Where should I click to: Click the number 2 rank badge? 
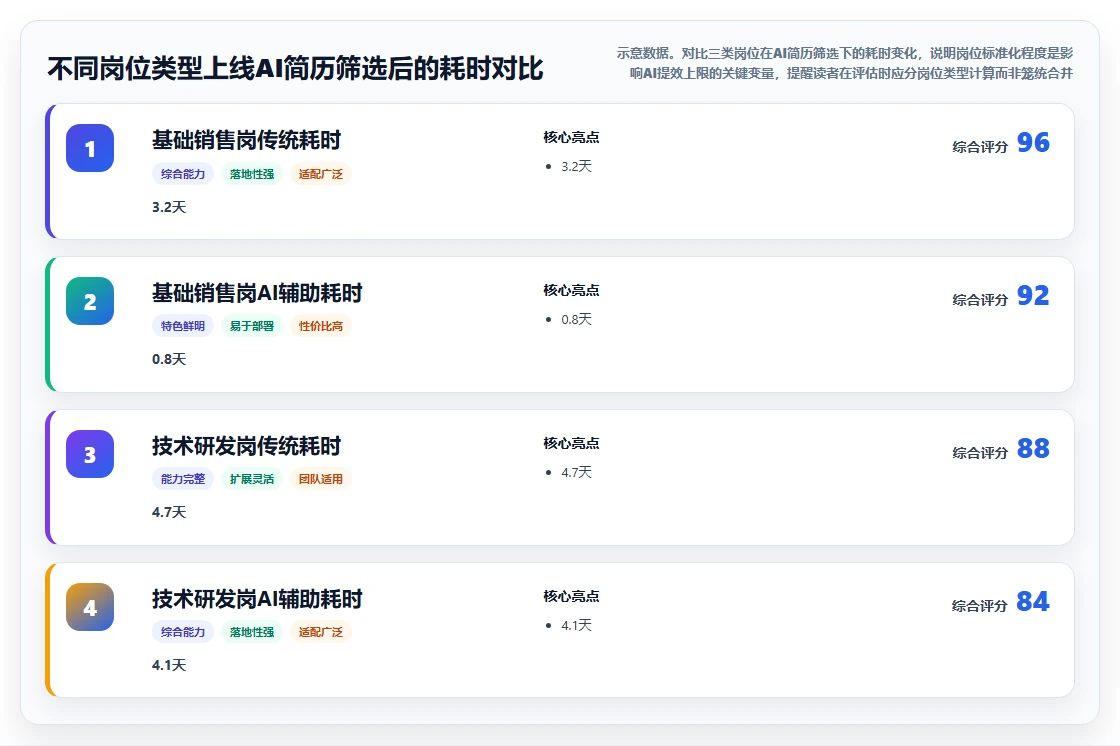[x=90, y=301]
